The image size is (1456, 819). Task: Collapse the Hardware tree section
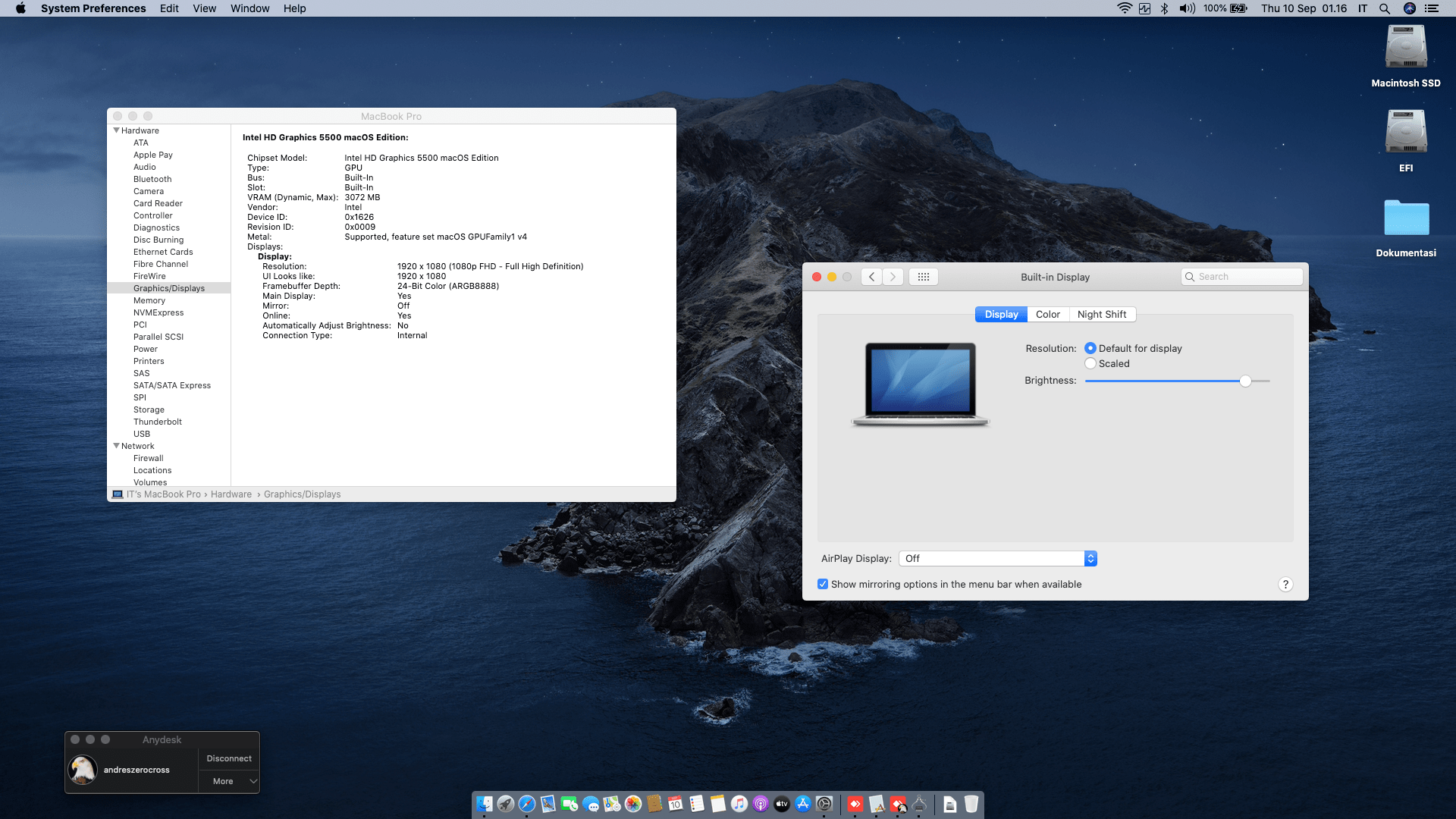pyautogui.click(x=116, y=130)
